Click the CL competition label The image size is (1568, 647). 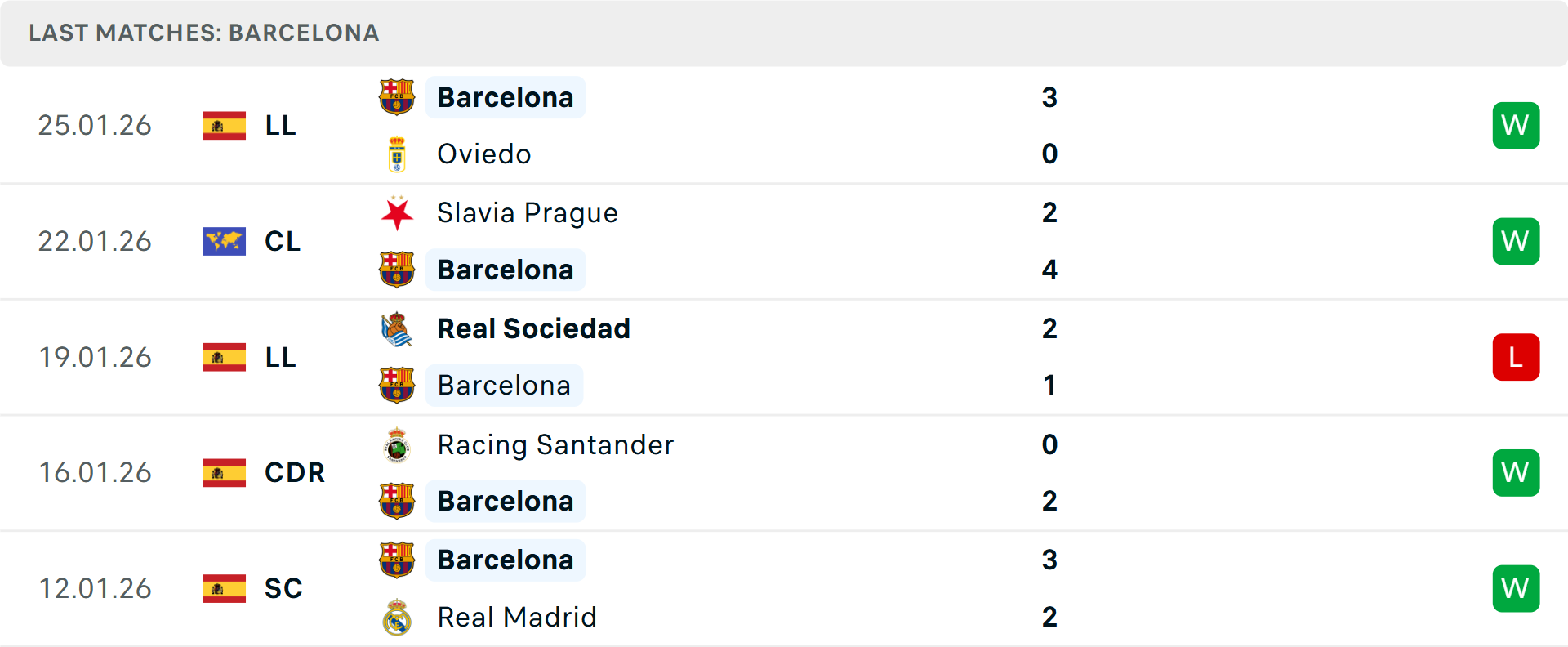click(x=282, y=241)
